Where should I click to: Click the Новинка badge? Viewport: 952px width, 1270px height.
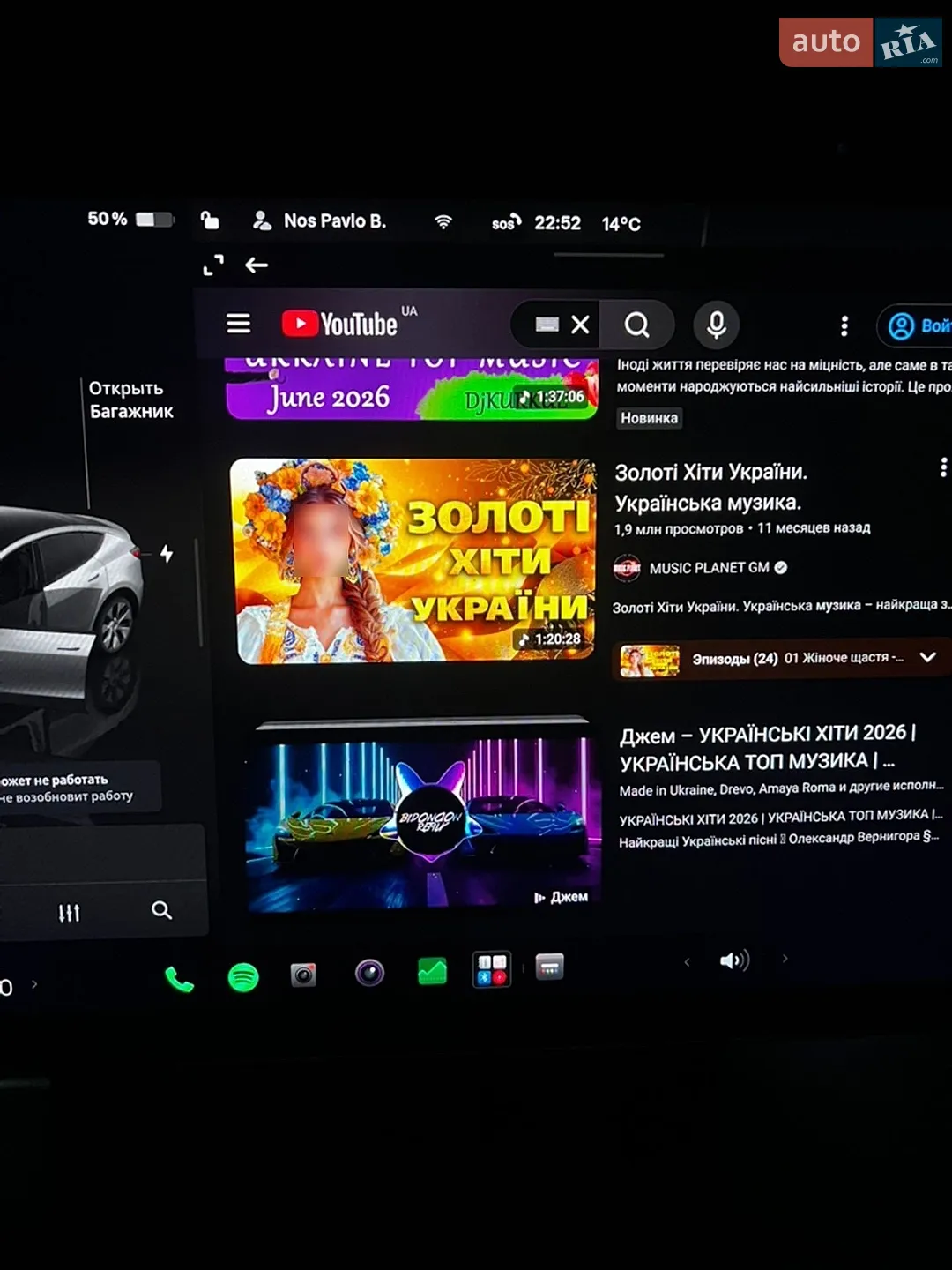click(649, 418)
